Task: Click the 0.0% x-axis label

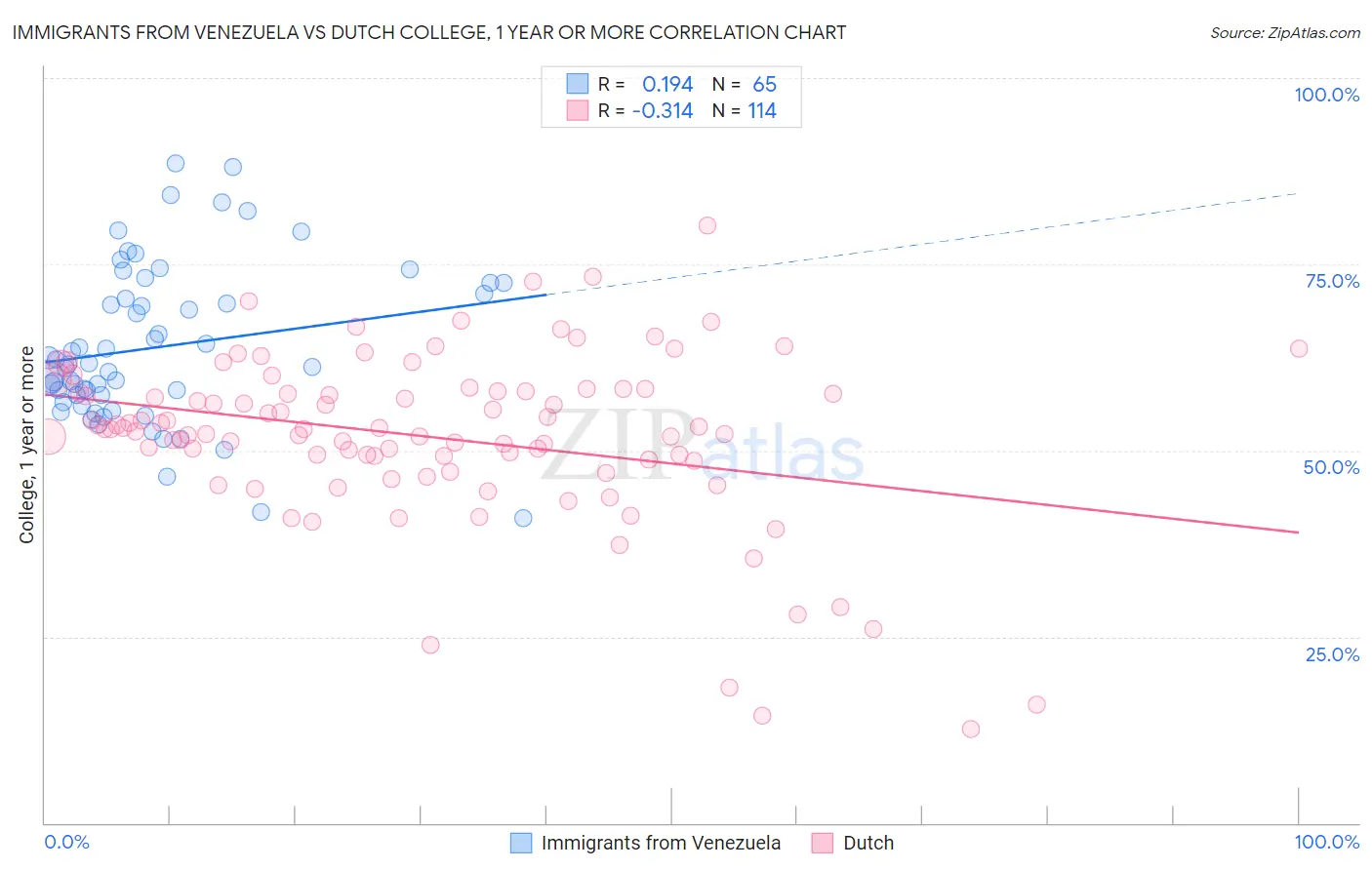Action: pyautogui.click(x=66, y=842)
